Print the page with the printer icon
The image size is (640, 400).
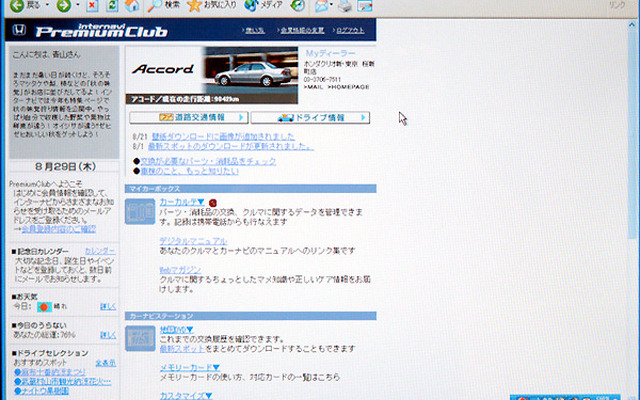tap(345, 6)
